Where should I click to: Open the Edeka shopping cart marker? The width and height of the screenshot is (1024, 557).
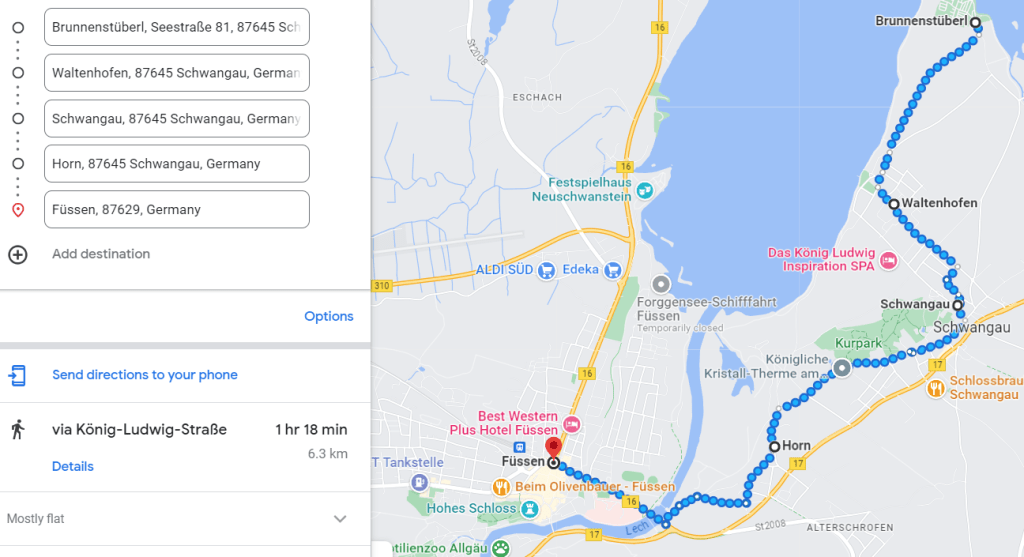tap(613, 270)
